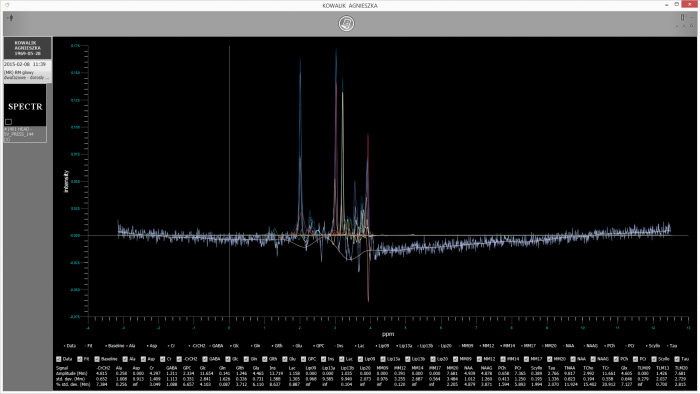Open the KOWALIK AGNIESZKA patient header

coord(27,48)
